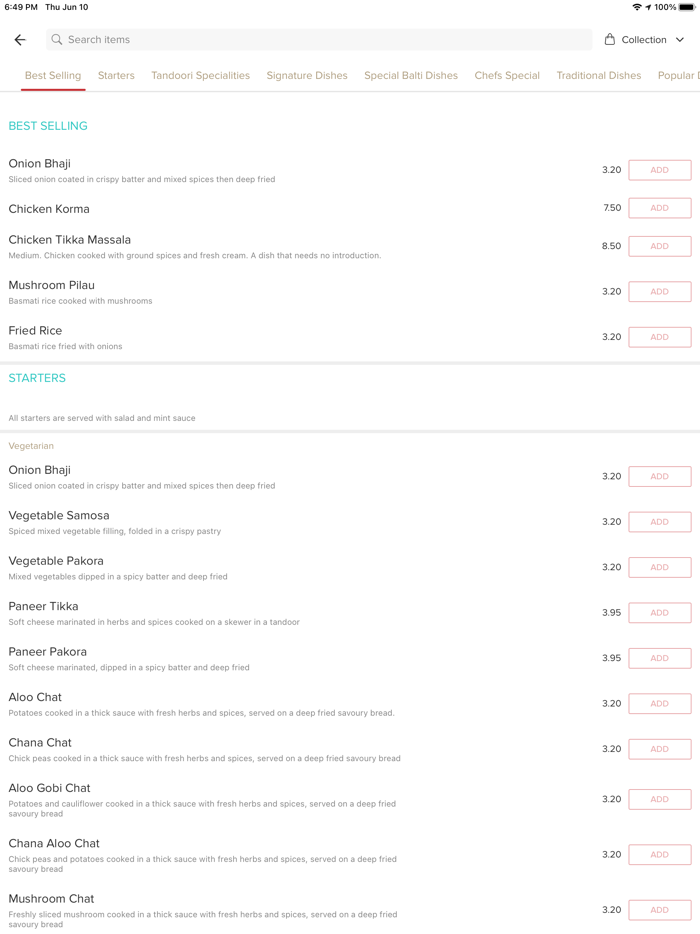
Task: Switch to the Starters tab
Action: click(x=116, y=76)
